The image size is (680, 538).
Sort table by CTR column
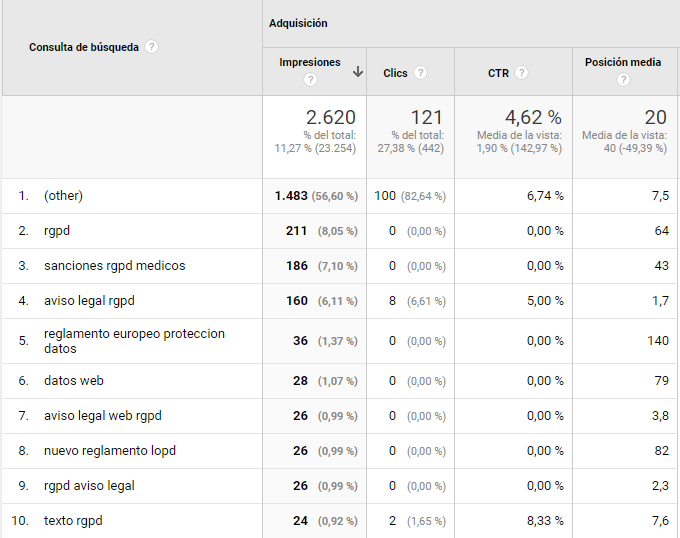click(x=498, y=73)
